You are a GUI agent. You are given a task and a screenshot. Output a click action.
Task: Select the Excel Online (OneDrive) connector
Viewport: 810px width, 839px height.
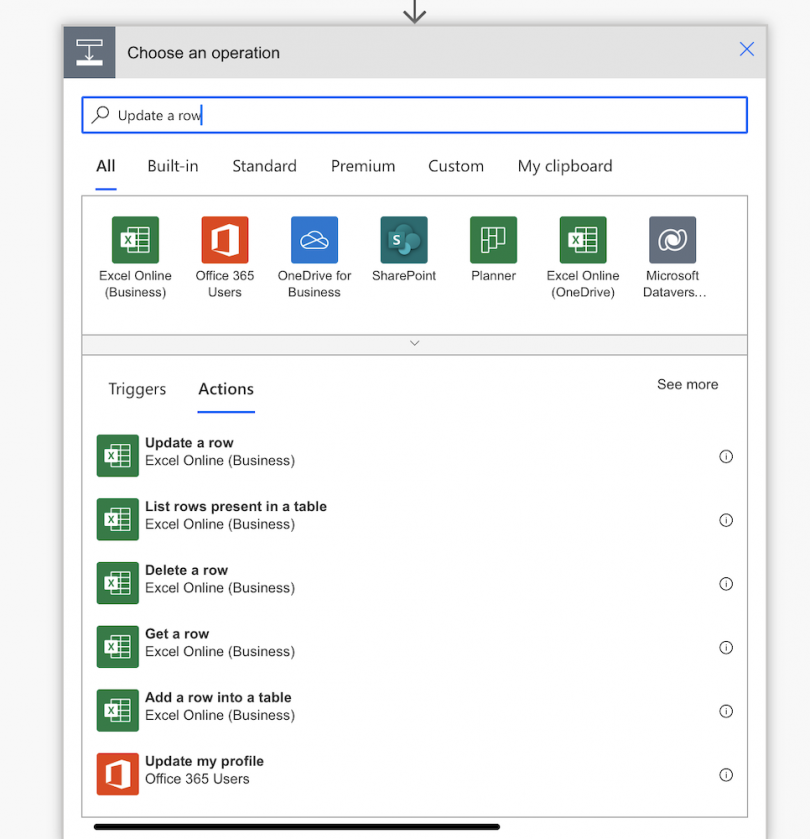[582, 240]
